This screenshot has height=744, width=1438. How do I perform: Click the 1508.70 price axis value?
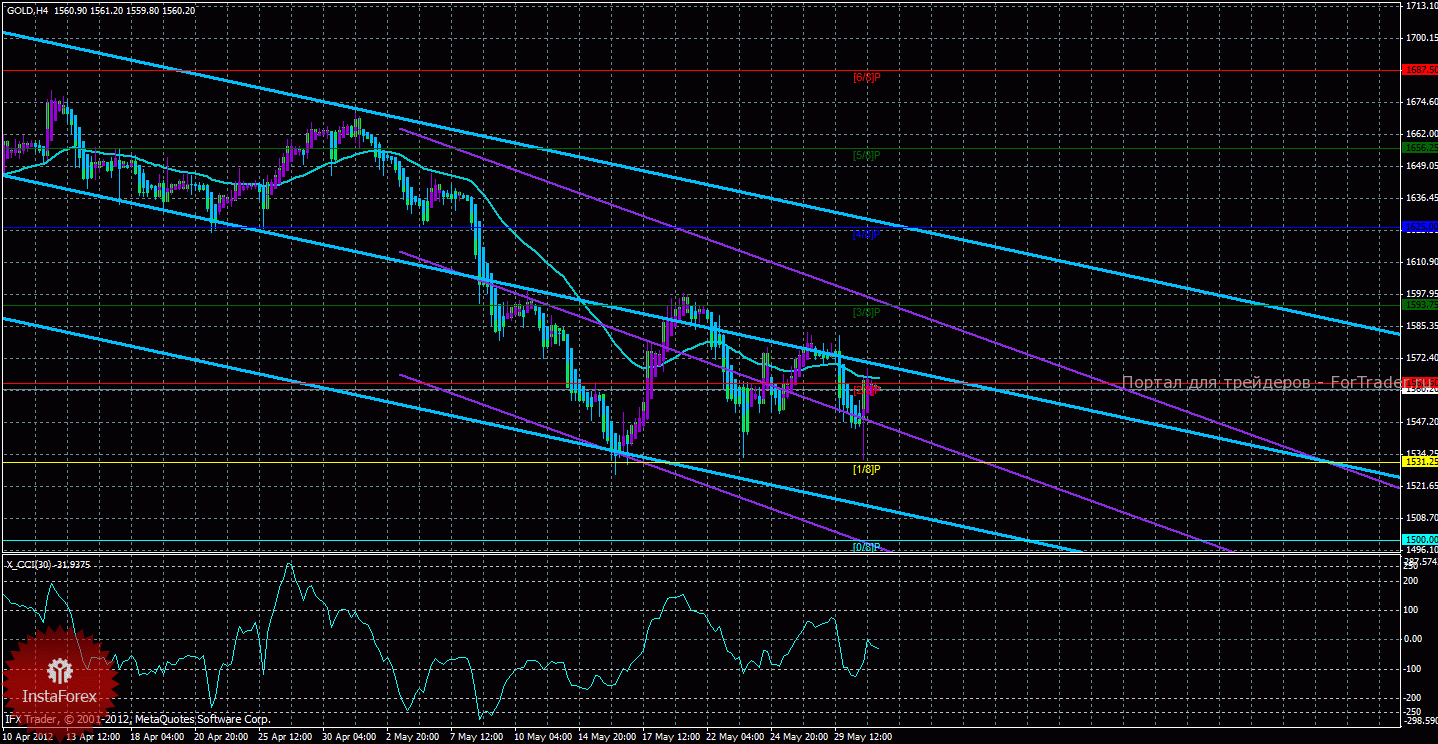pyautogui.click(x=1421, y=518)
